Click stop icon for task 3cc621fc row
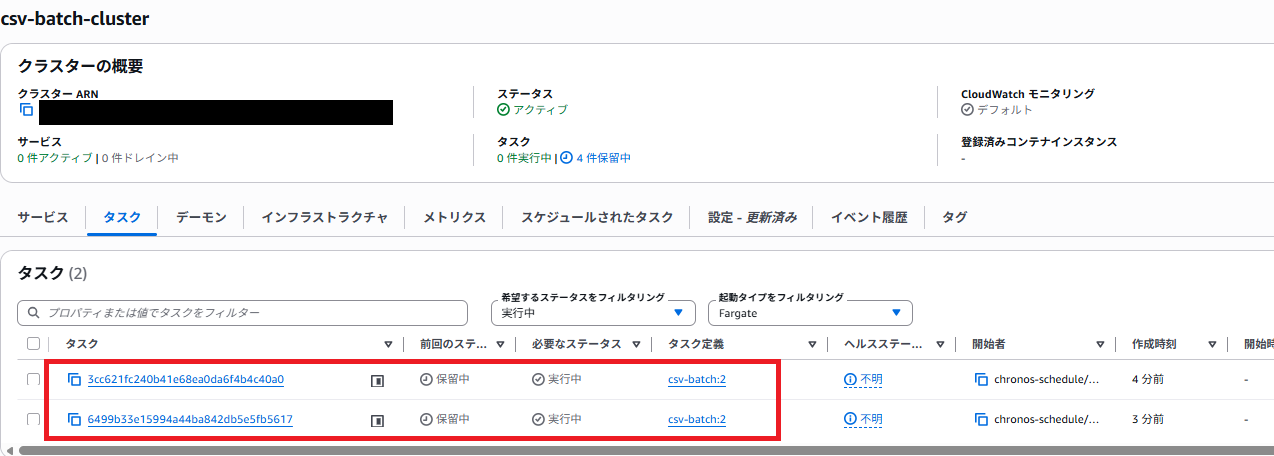The image size is (1274, 456). 377,381
